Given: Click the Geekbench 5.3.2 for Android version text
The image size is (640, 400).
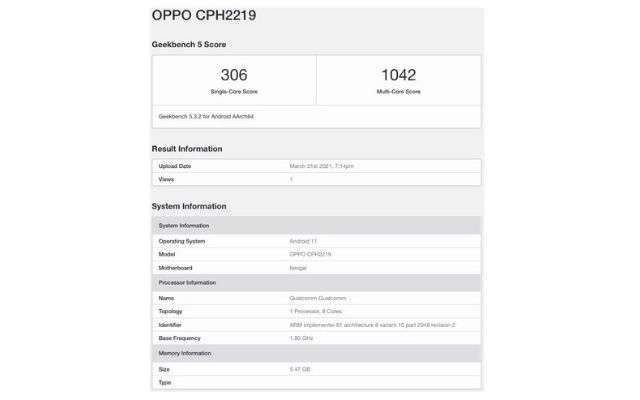Looking at the screenshot, I should [206, 117].
